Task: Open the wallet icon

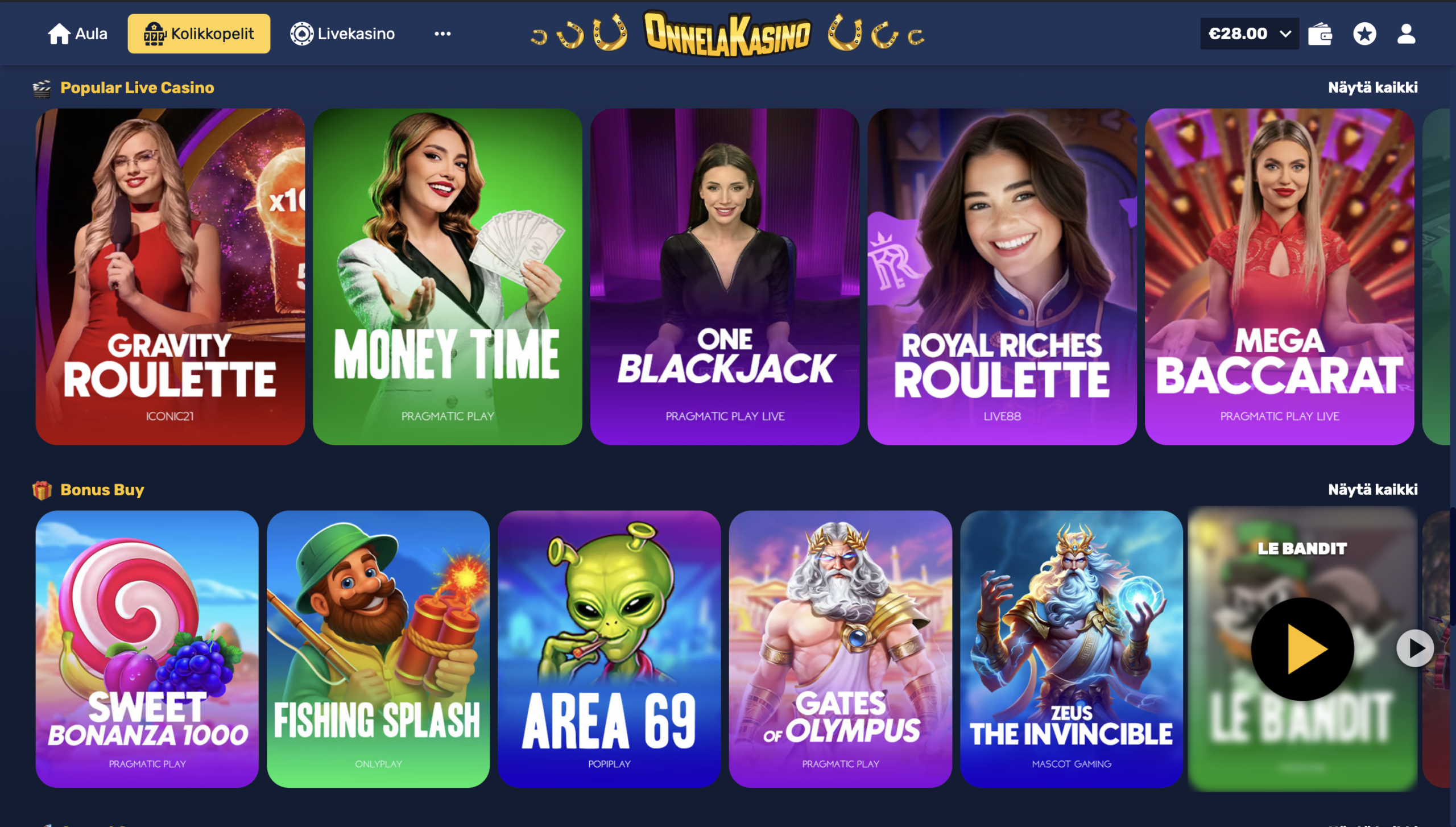Action: (x=1319, y=34)
